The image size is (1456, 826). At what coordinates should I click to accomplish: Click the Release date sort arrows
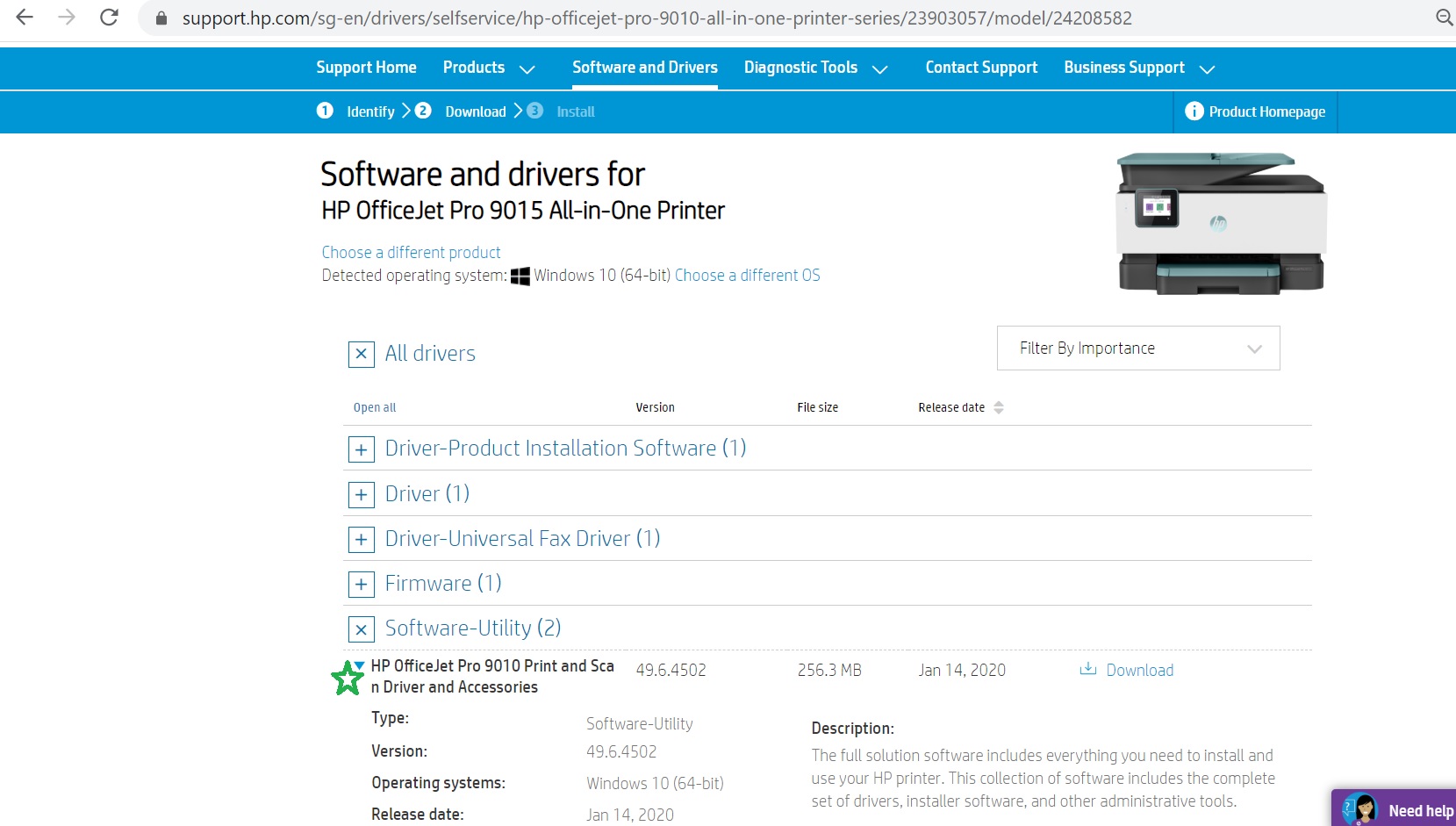pyautogui.click(x=998, y=407)
